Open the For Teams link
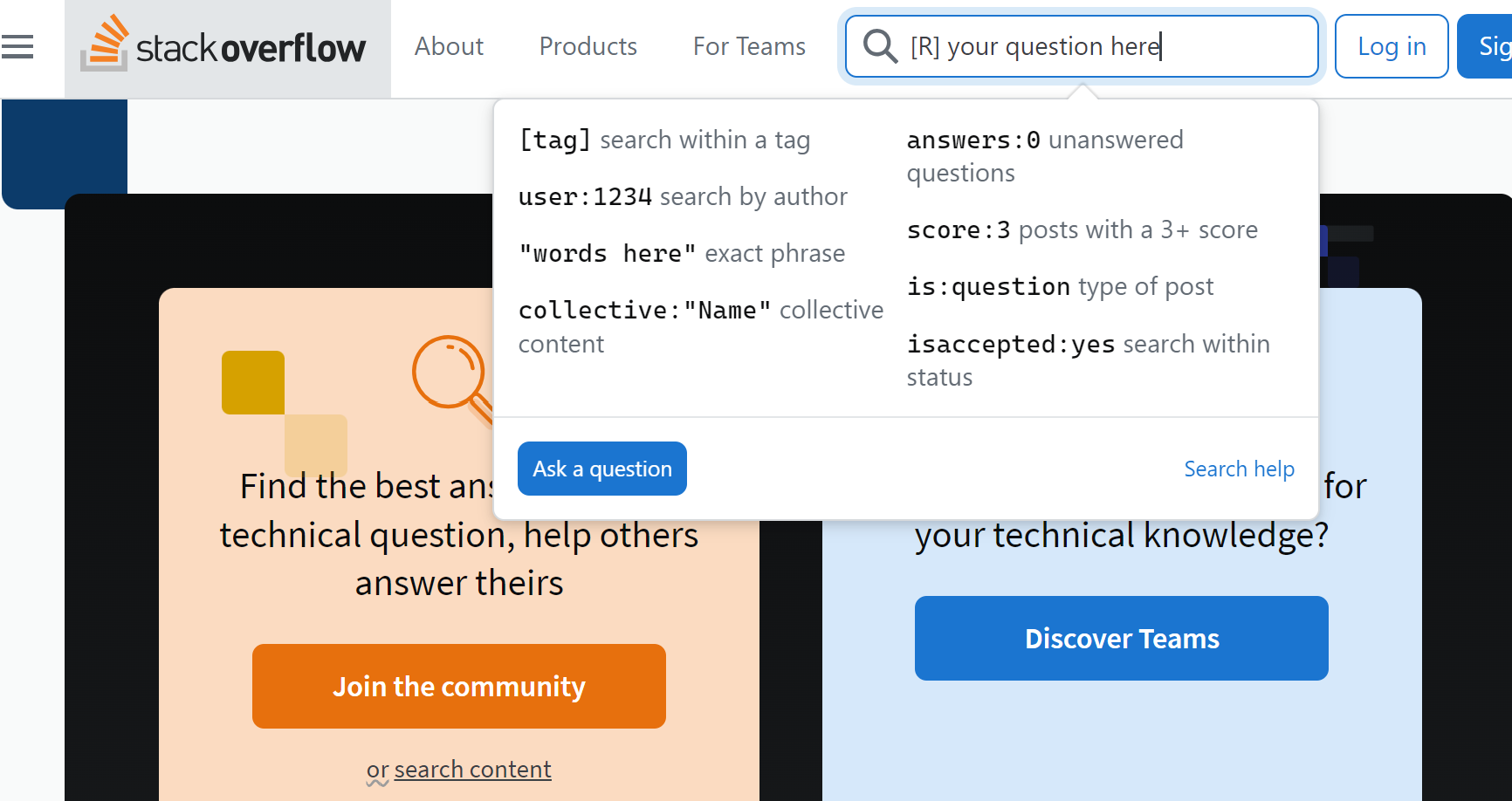 click(x=749, y=46)
